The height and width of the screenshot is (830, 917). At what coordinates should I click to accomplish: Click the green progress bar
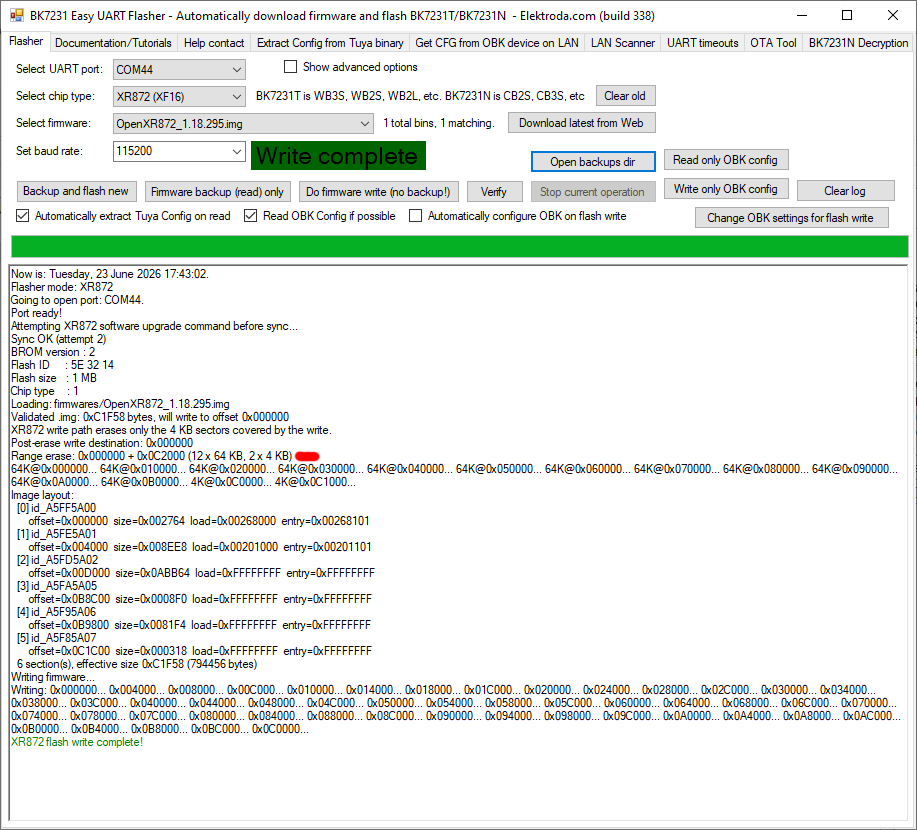coord(460,246)
